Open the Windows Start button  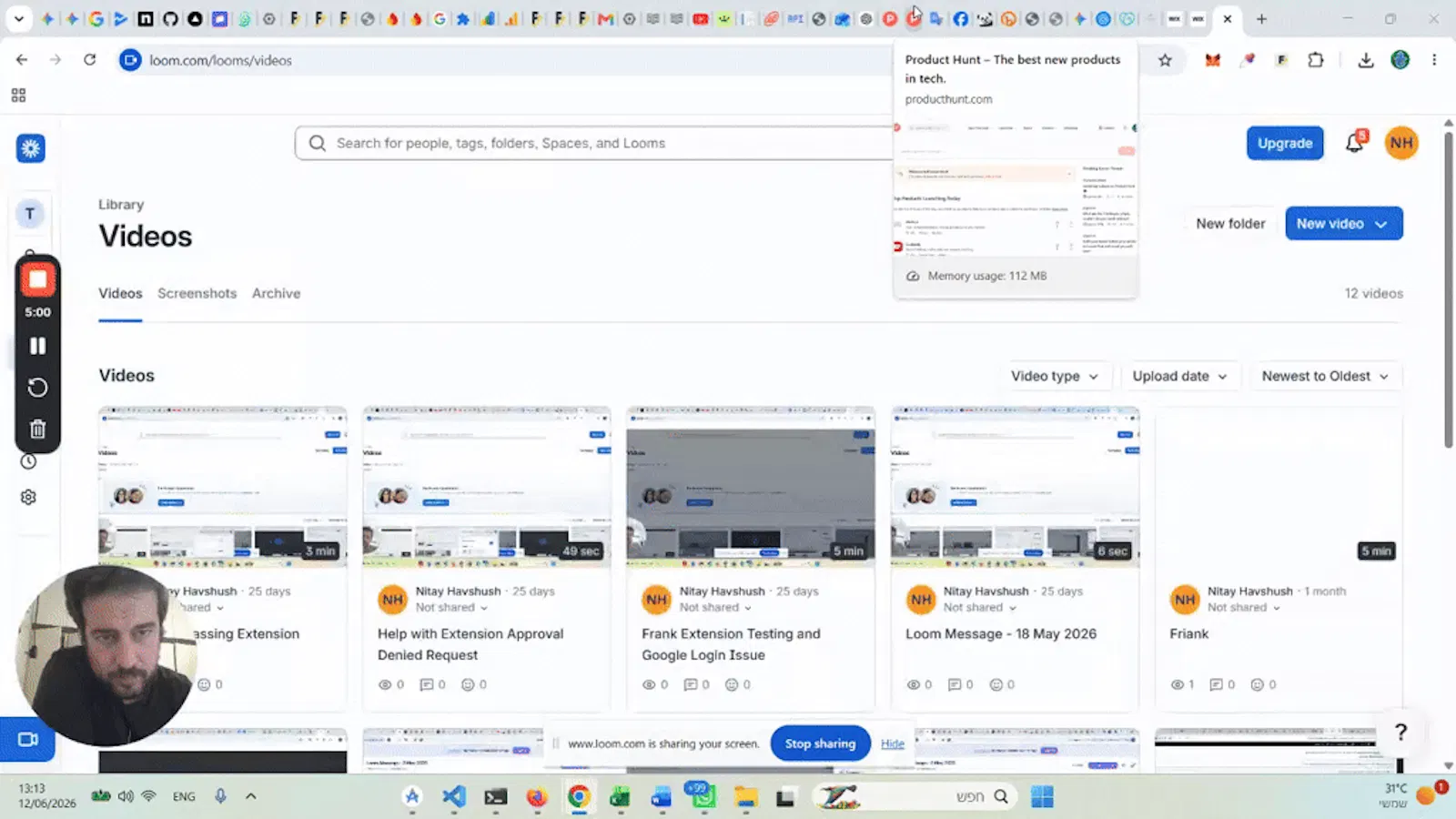pos(1042,797)
